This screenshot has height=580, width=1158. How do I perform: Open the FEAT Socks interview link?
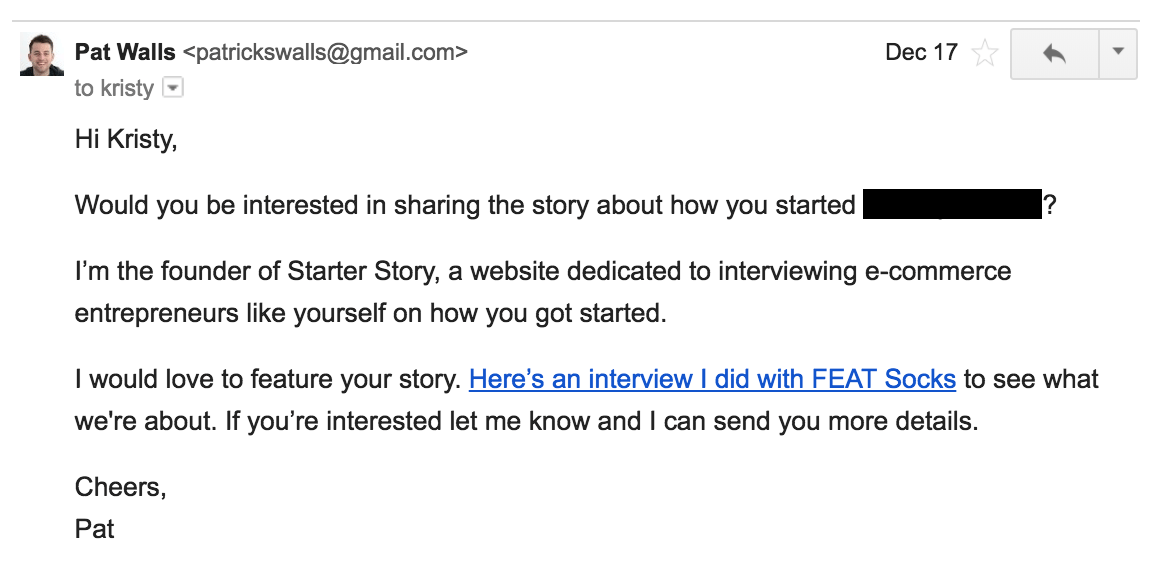click(x=712, y=379)
